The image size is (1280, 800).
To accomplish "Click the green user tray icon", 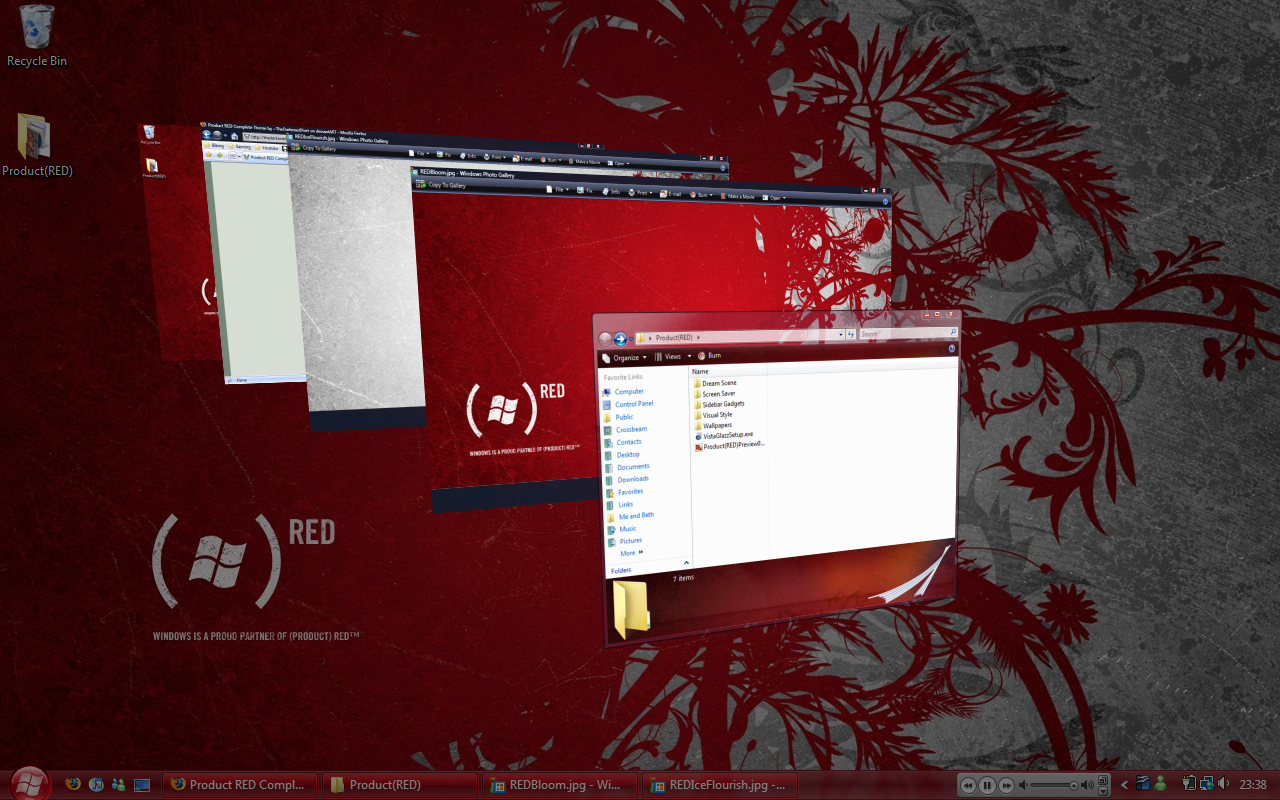I will (1160, 784).
